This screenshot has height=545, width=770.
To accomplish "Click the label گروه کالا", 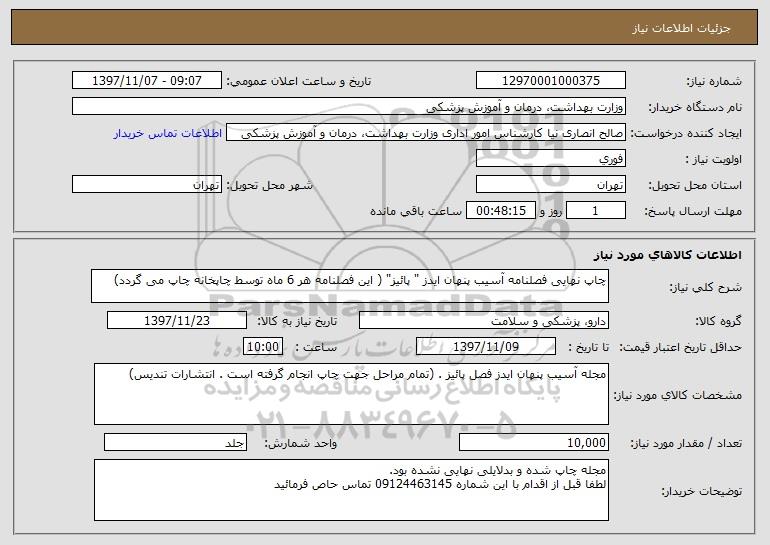I will point(718,321).
